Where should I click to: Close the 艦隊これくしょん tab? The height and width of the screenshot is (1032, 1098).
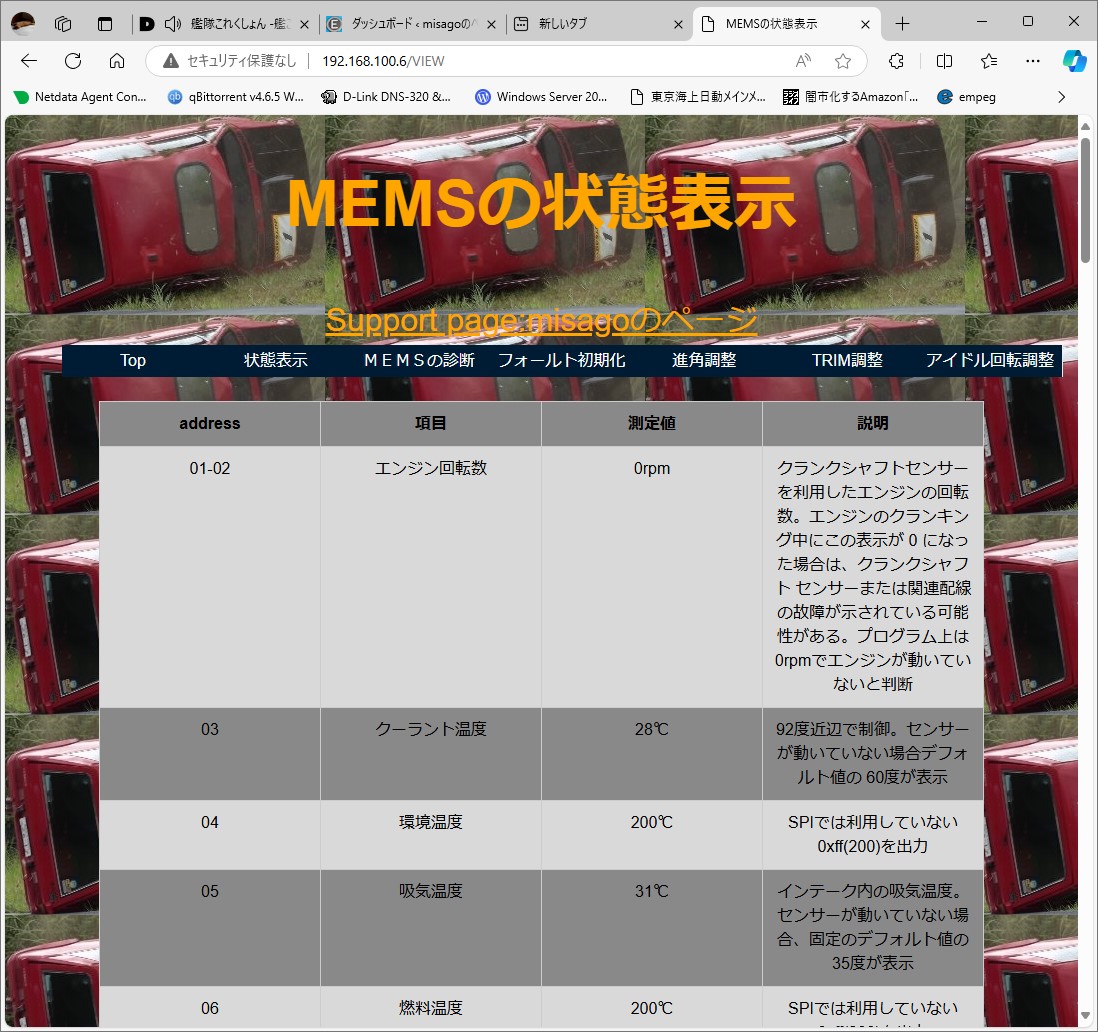tap(305, 25)
